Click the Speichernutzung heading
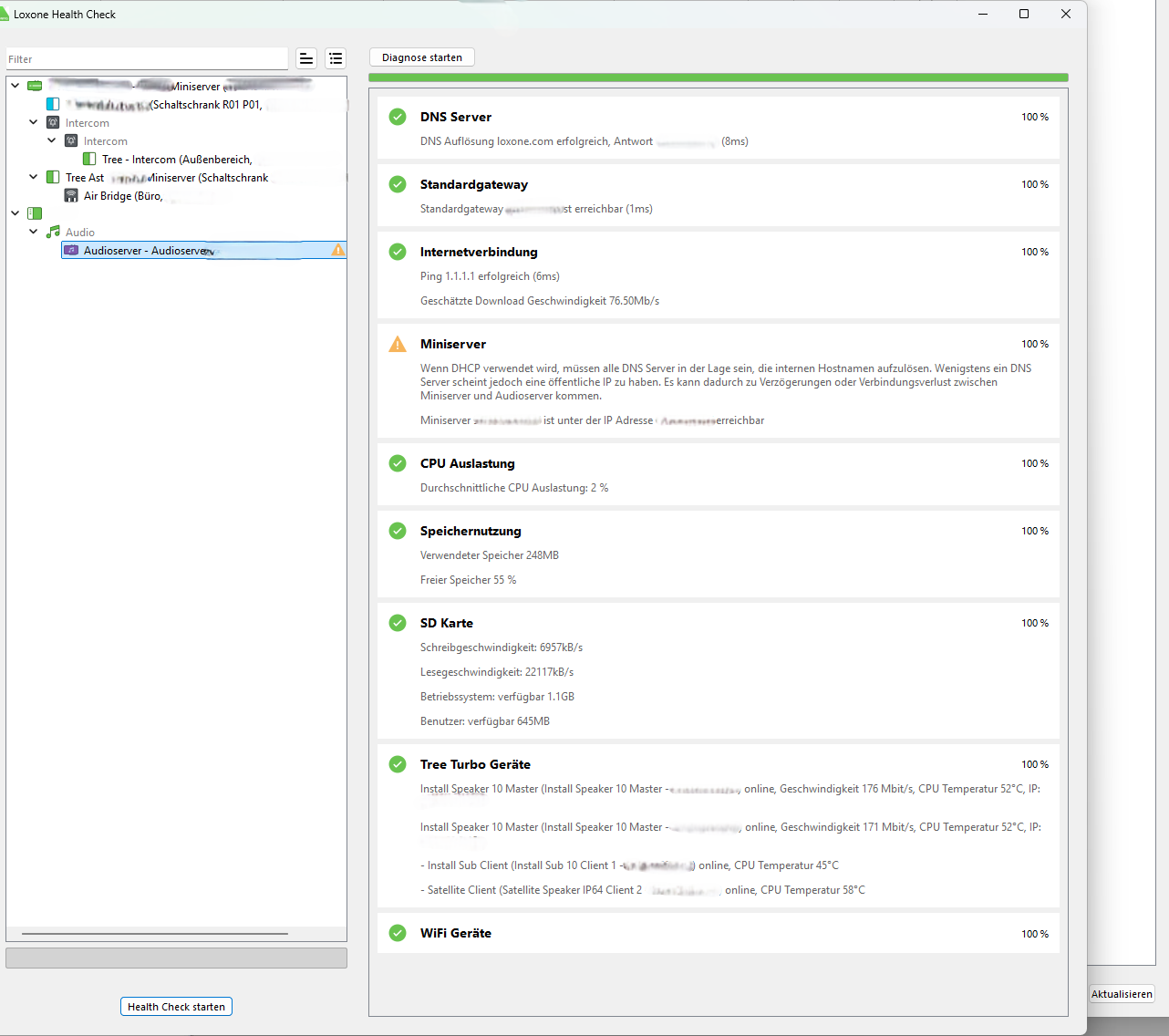This screenshot has height=1036, width=1169. click(x=471, y=531)
